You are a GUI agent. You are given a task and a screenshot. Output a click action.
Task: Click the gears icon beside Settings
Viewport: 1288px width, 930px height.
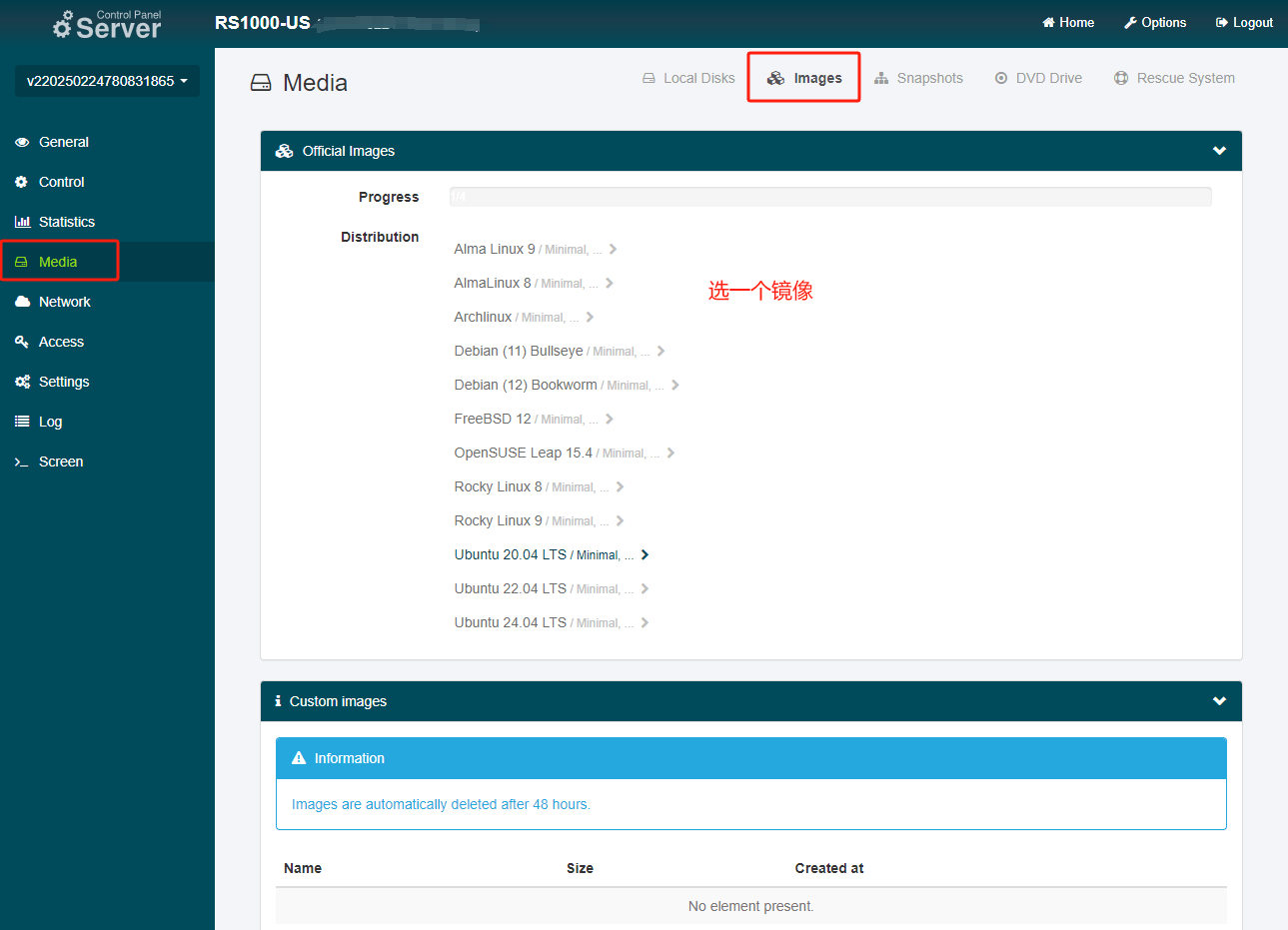pyautogui.click(x=22, y=382)
